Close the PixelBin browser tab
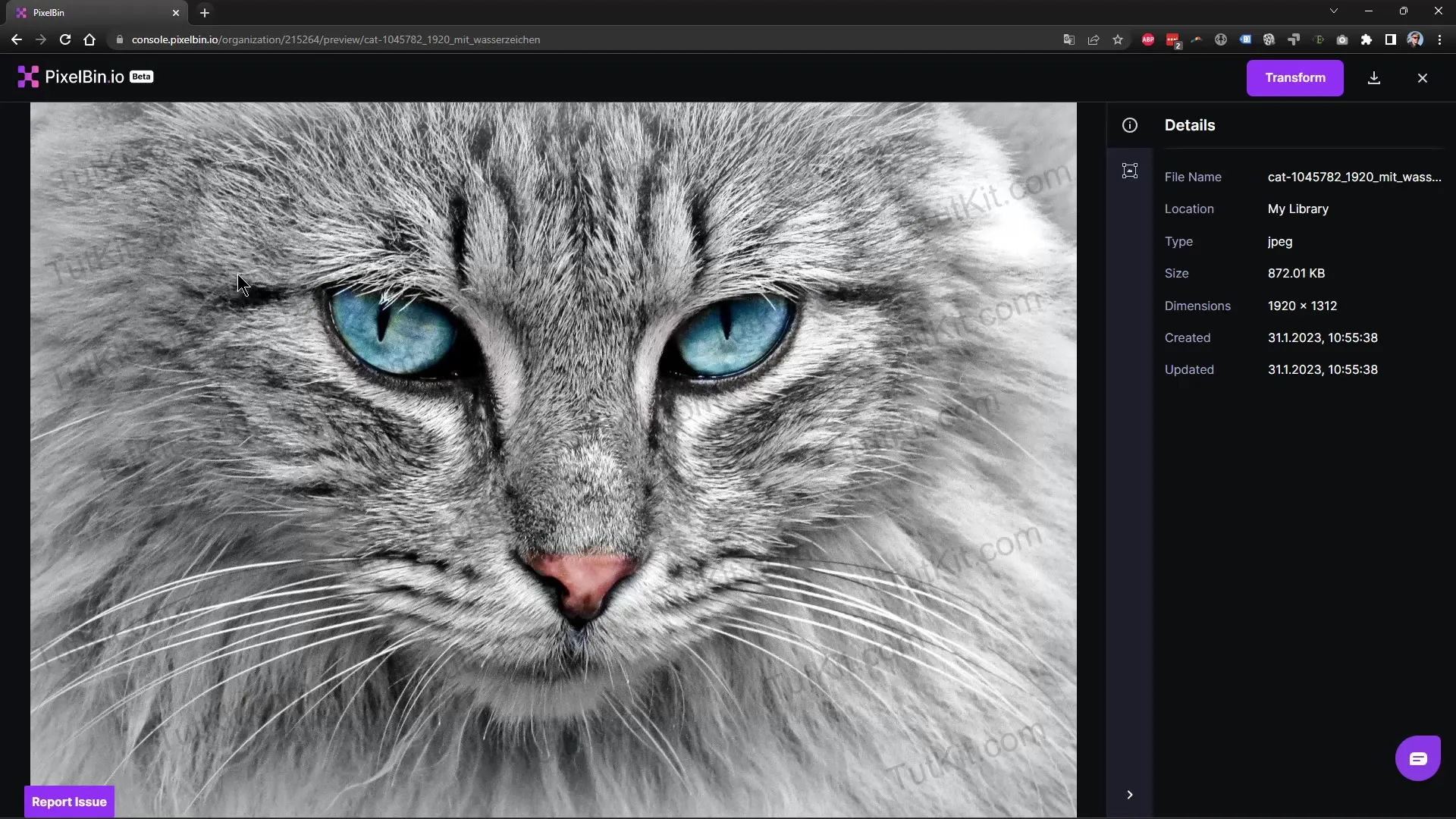1456x819 pixels. (x=176, y=13)
